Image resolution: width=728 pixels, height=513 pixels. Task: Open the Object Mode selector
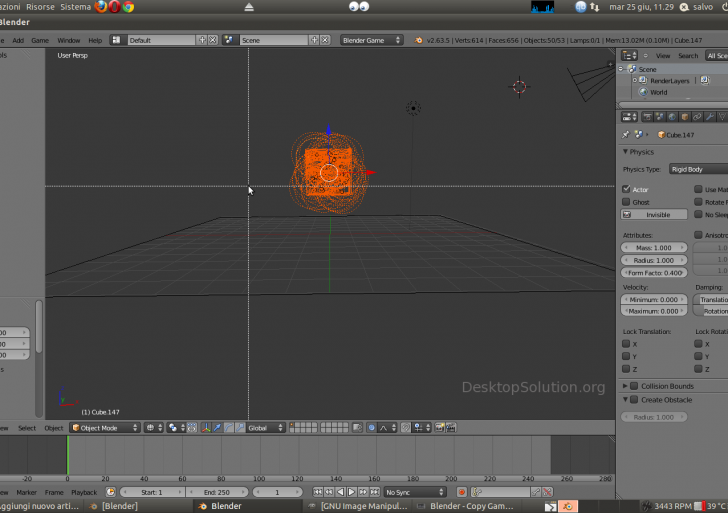coord(104,428)
